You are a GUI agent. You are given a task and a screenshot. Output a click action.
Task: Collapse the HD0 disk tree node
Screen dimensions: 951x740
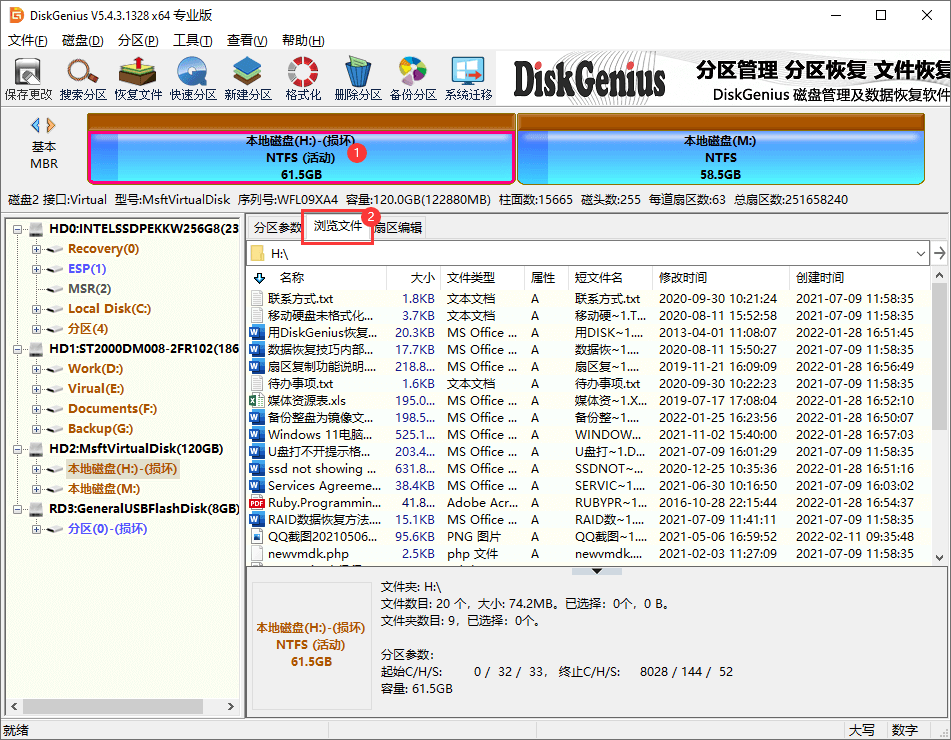18,229
